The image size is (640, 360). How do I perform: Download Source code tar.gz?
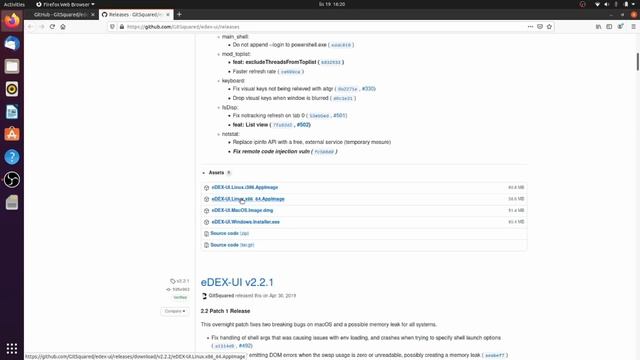232,245
